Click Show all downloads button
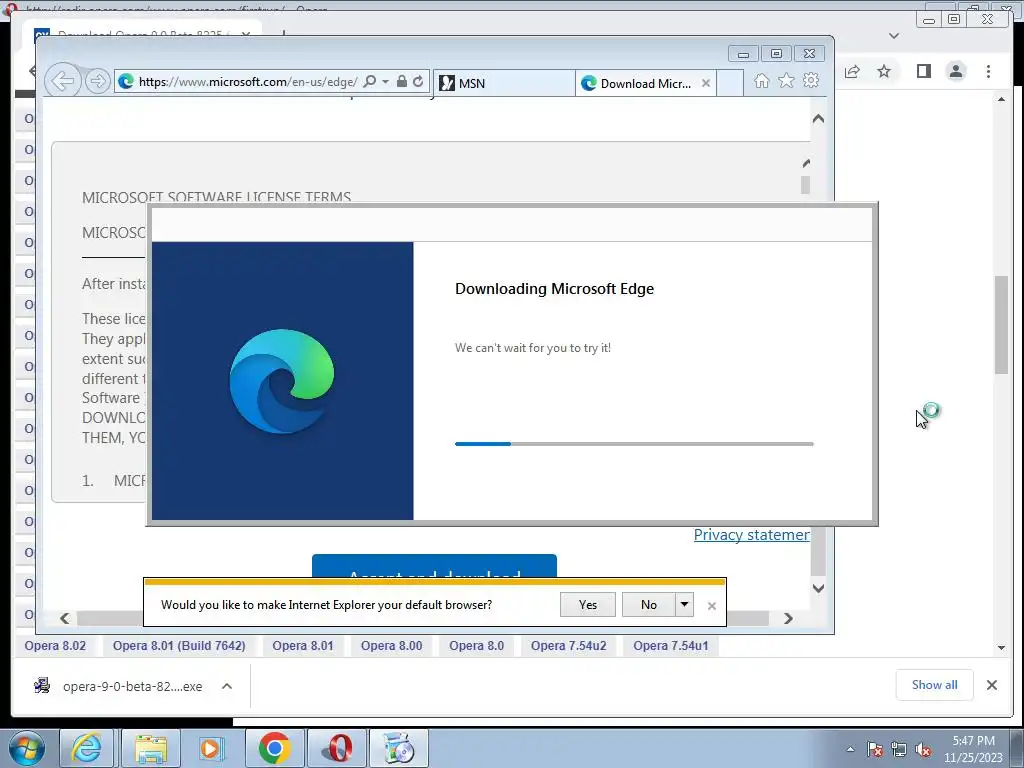The height and width of the screenshot is (768, 1024). tap(935, 685)
